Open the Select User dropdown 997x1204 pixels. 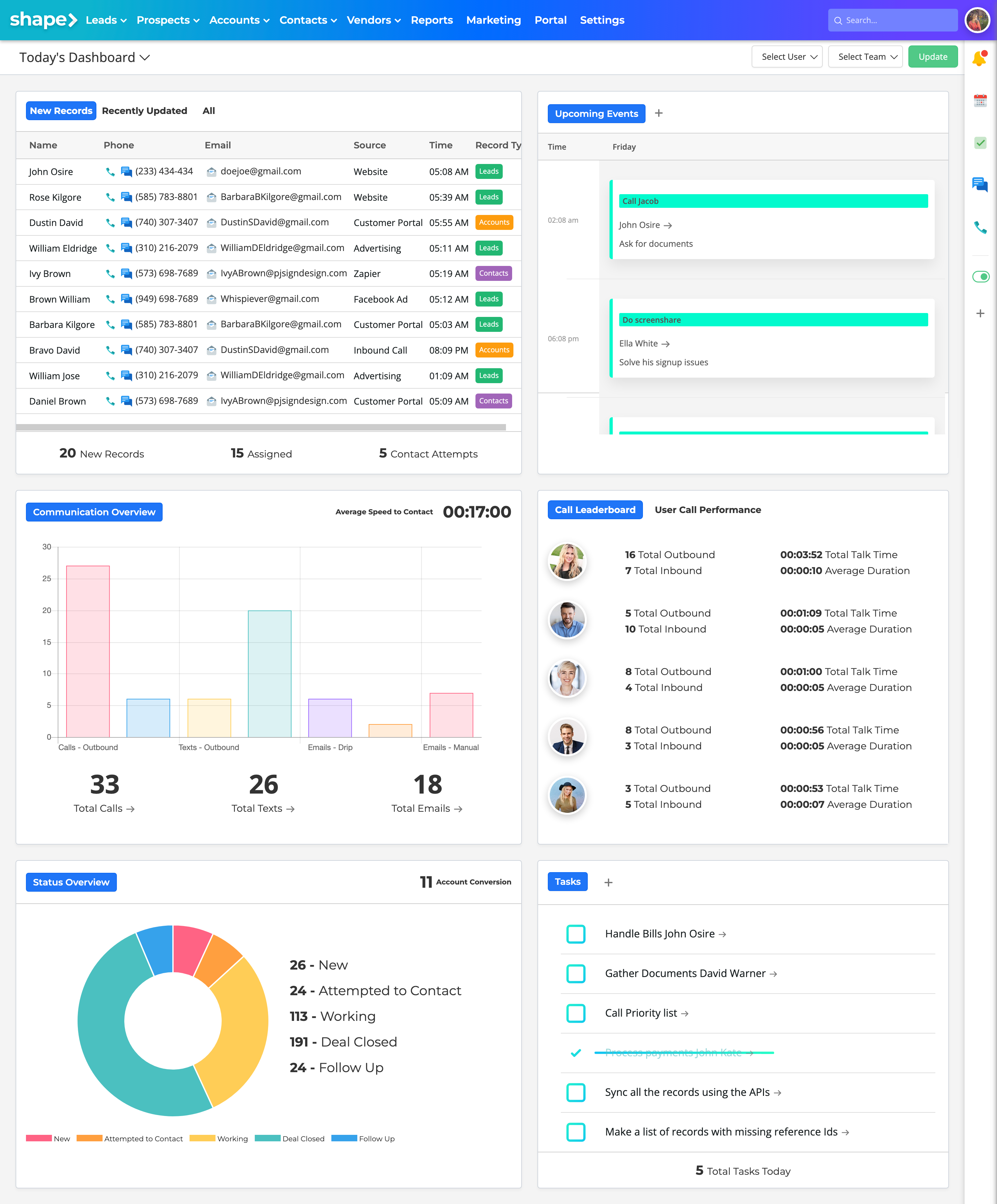click(x=787, y=57)
